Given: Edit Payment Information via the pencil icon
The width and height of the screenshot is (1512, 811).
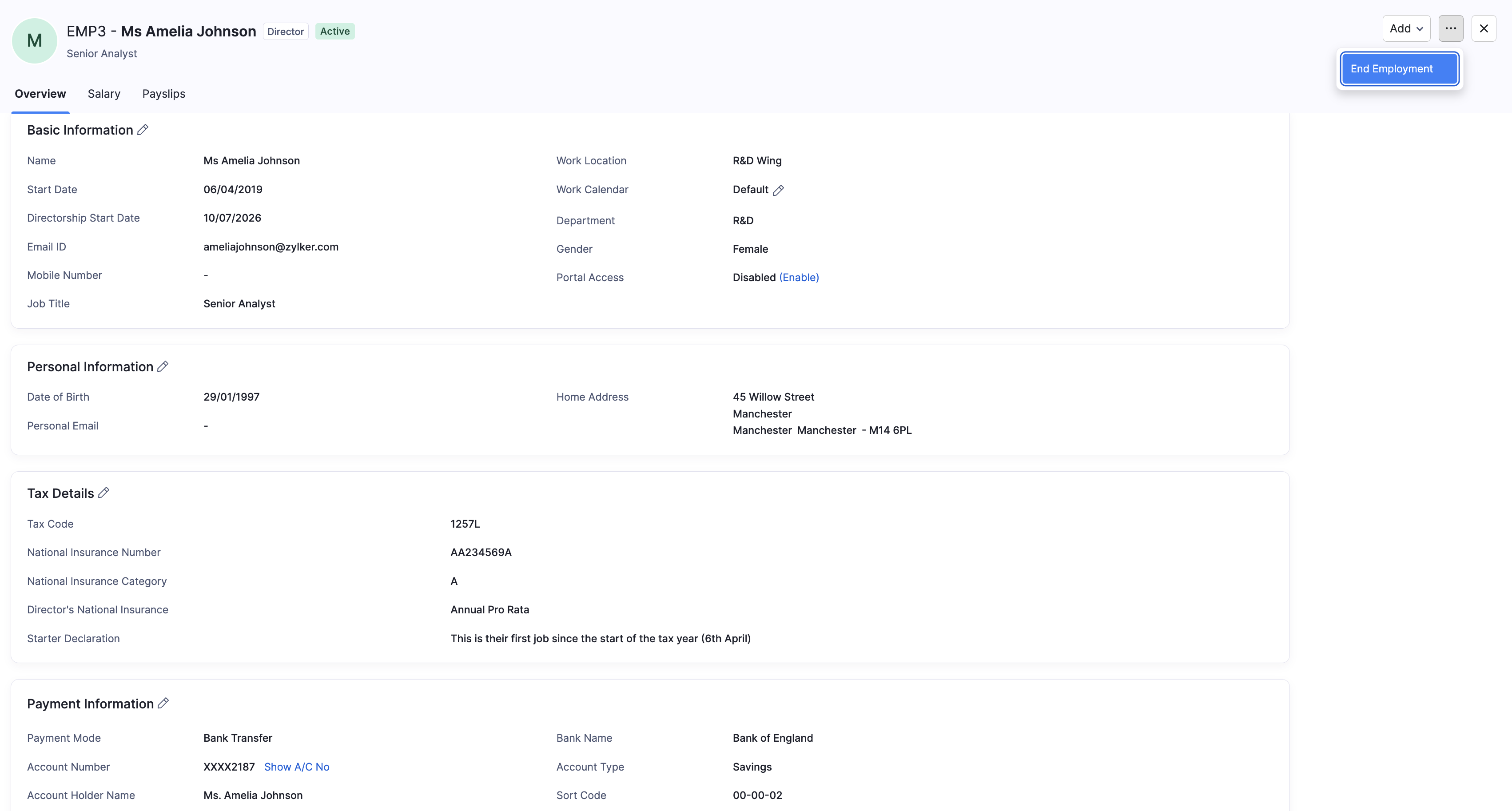Looking at the screenshot, I should [x=163, y=703].
